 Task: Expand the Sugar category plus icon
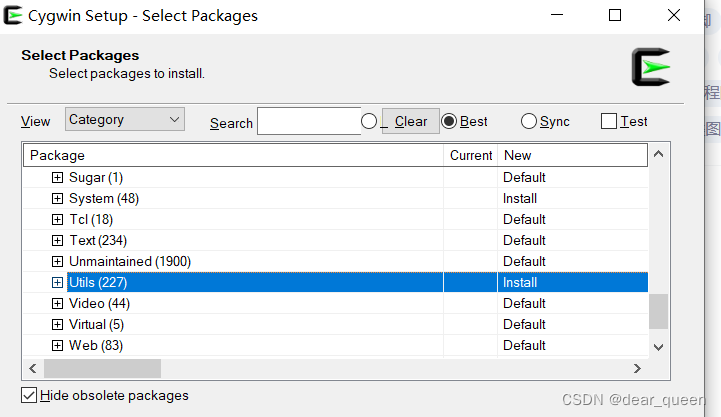(x=57, y=178)
